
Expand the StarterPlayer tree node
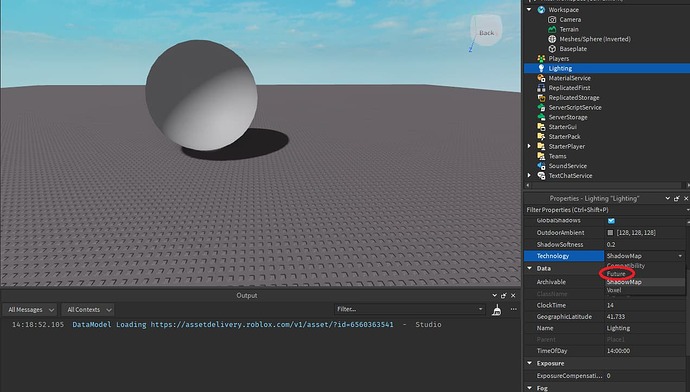[529, 147]
